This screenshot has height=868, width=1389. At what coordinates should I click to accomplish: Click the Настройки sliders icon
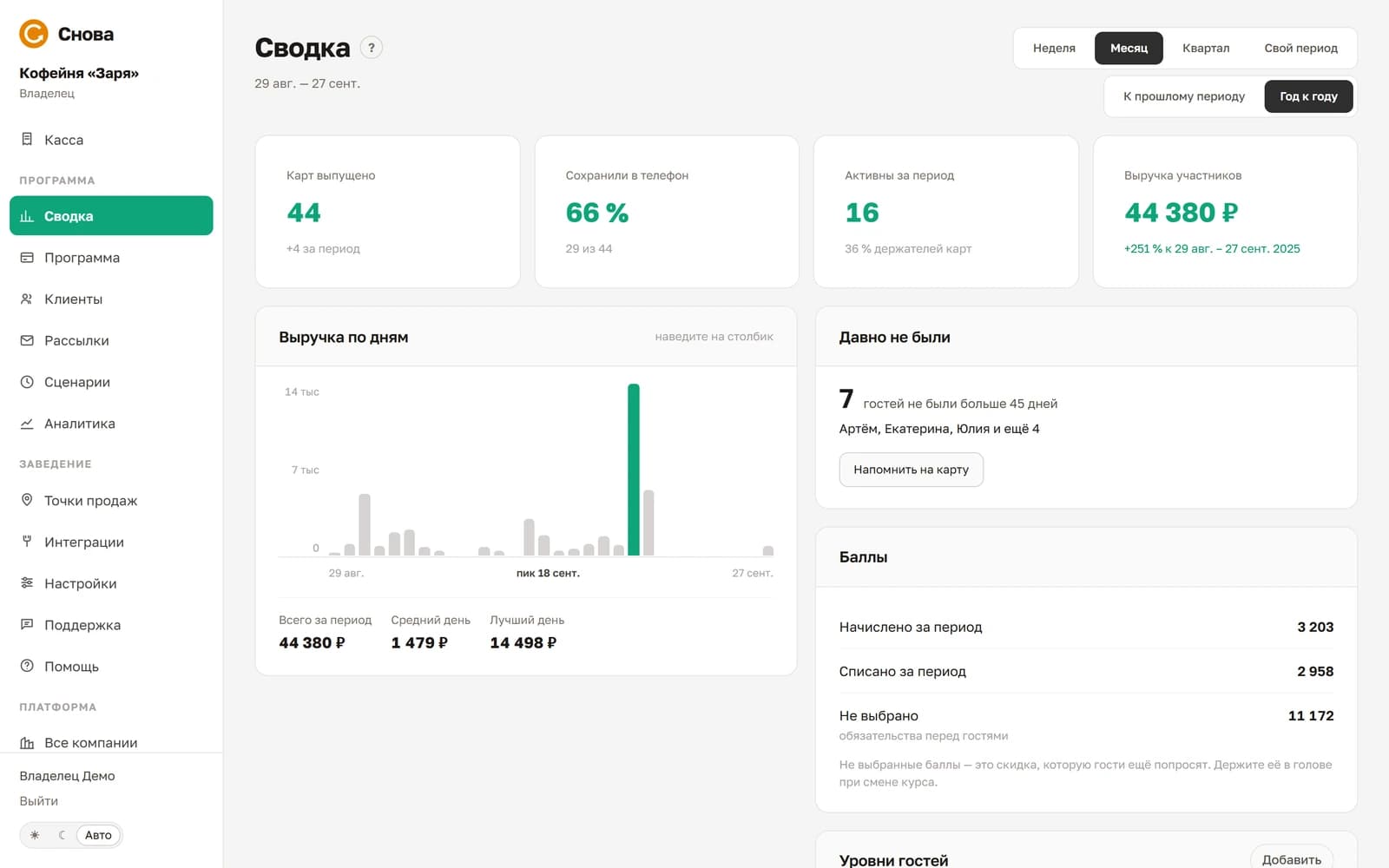click(x=27, y=583)
